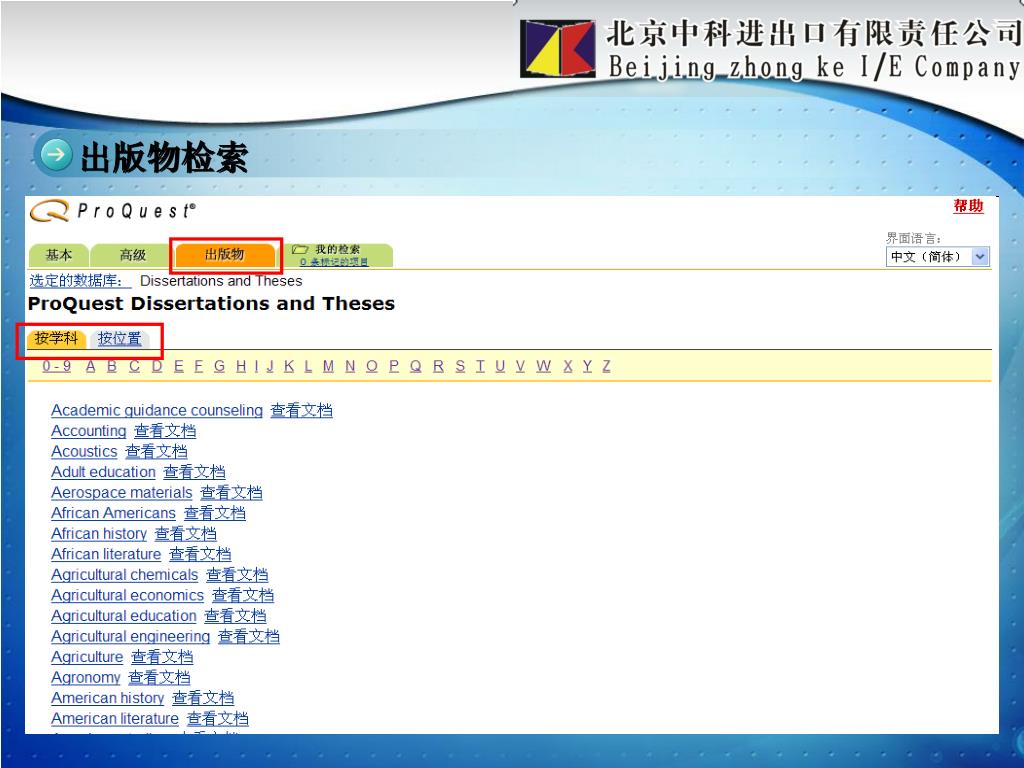Click the 帮助 help link
This screenshot has height=768, width=1024.
tap(968, 206)
